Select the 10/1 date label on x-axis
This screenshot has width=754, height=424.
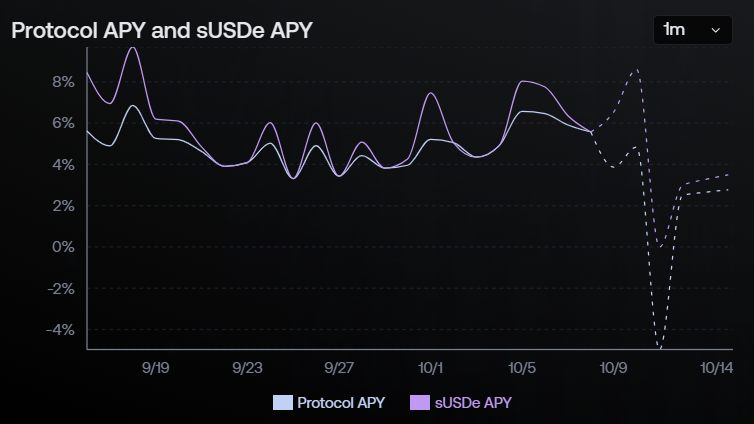431,367
